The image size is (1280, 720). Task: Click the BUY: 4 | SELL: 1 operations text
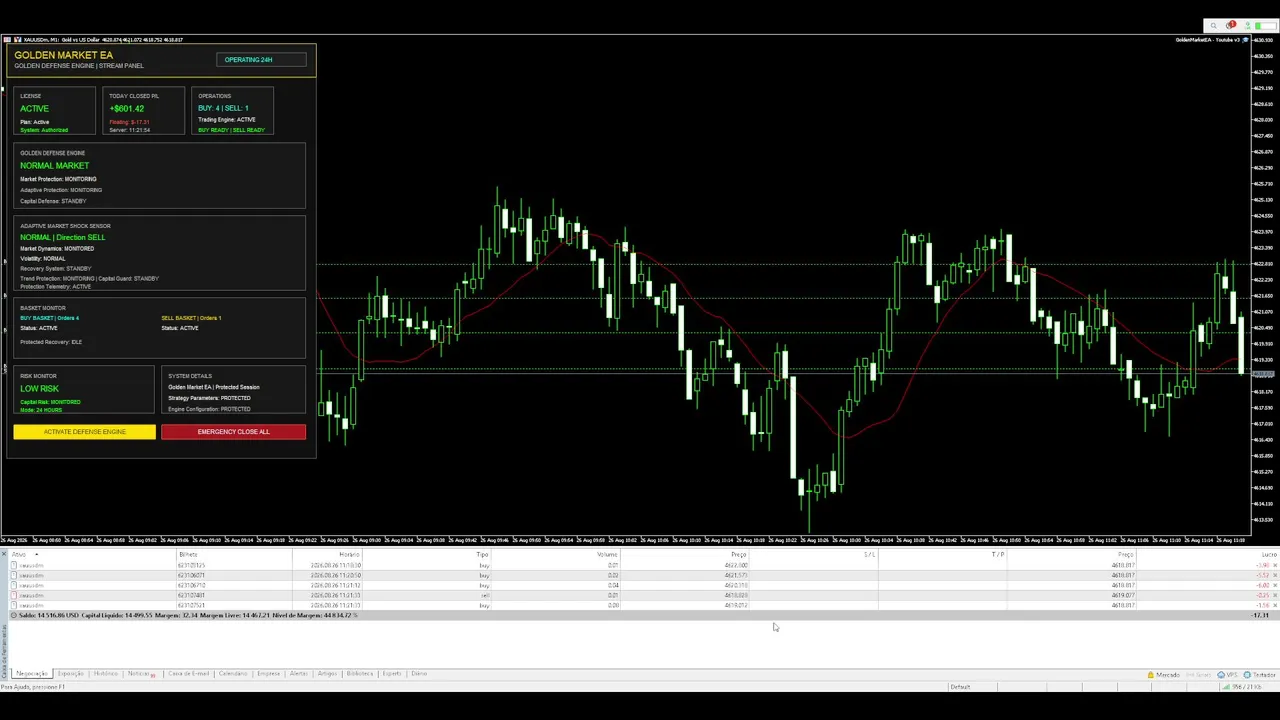click(x=223, y=108)
